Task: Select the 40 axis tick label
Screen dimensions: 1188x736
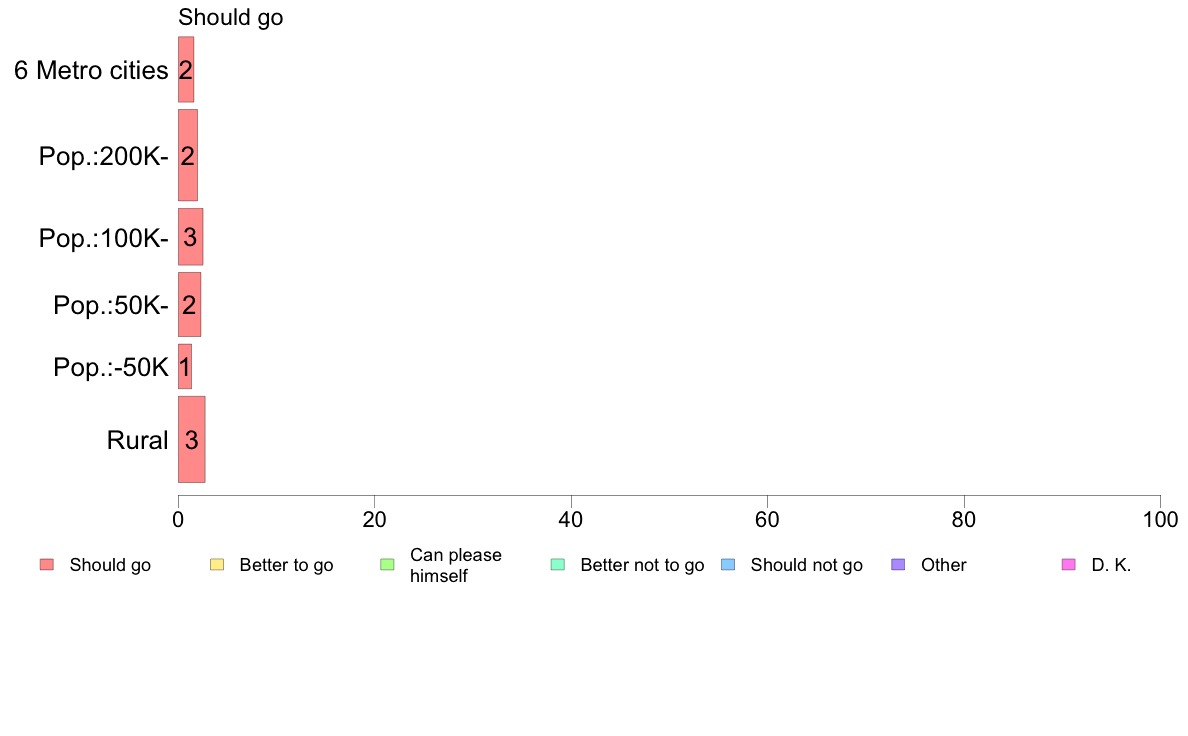Action: 571,519
